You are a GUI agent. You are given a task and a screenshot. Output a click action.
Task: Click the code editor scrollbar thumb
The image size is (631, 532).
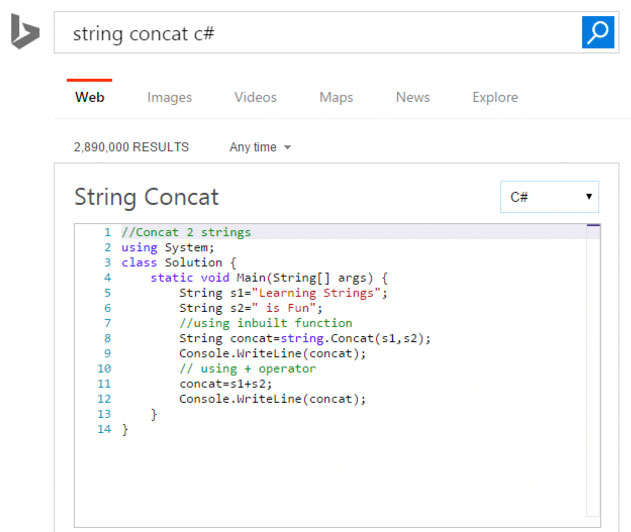click(593, 225)
